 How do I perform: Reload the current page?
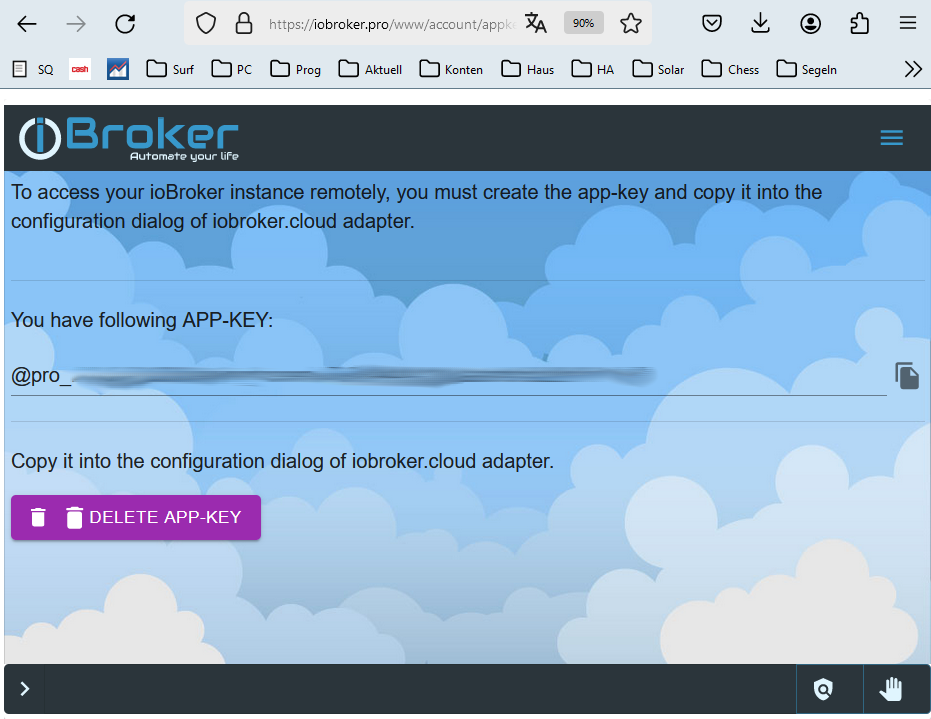pos(125,24)
